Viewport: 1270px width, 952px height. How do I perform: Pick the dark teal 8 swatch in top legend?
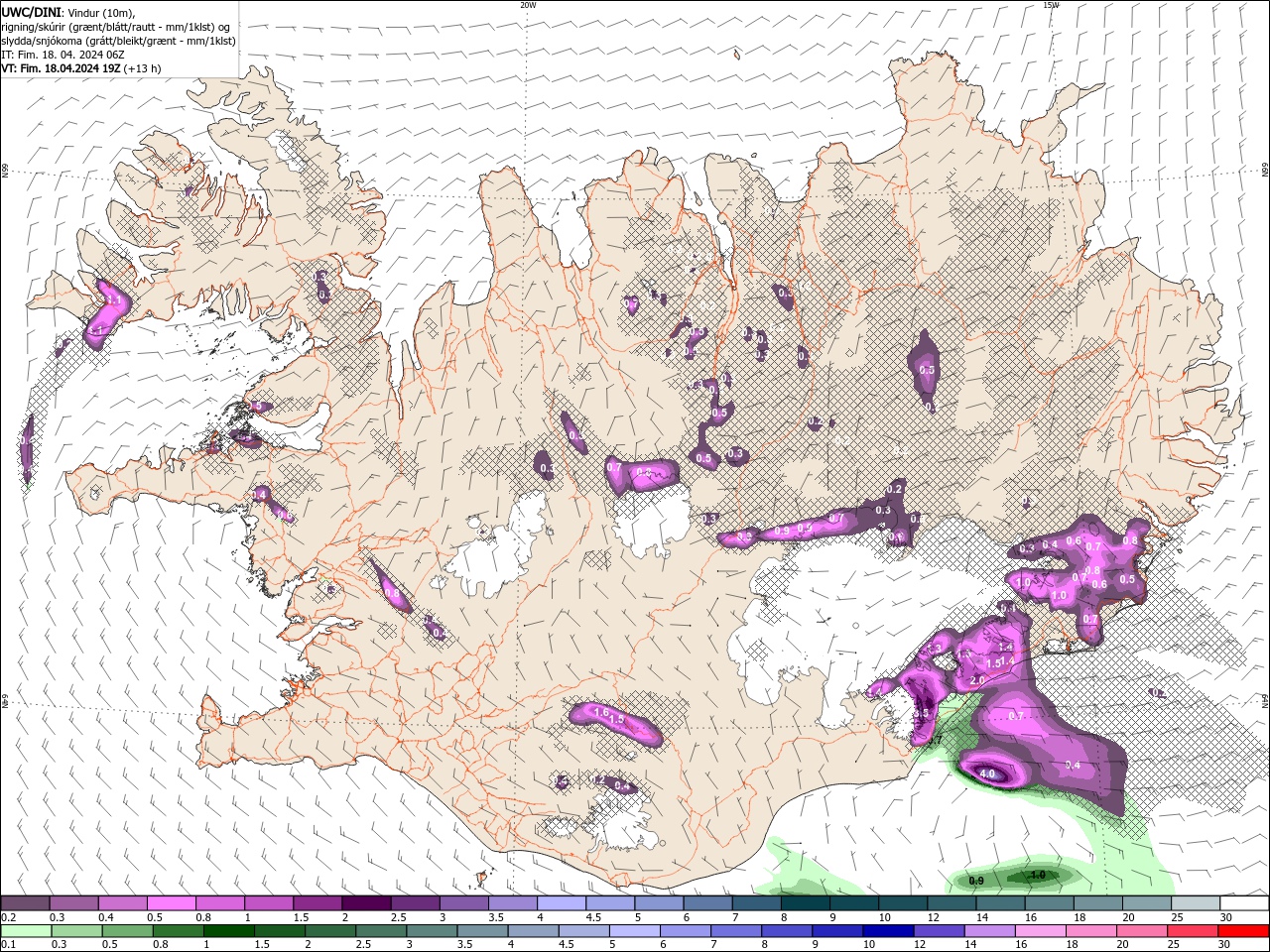point(806,903)
